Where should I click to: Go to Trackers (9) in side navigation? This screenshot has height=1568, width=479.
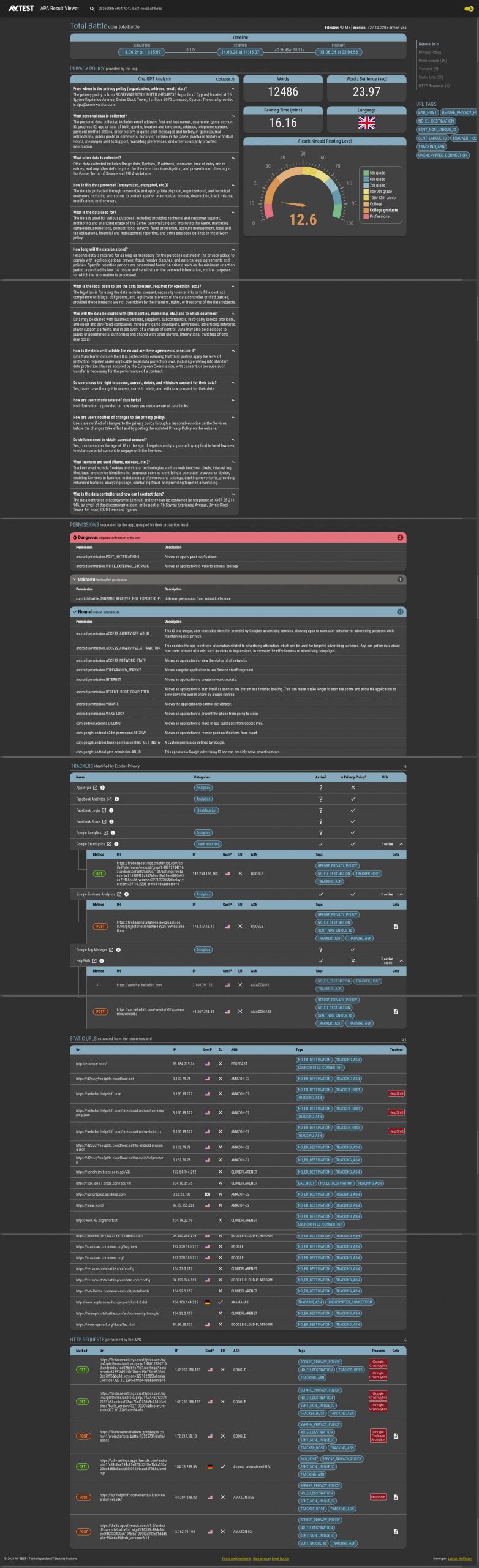click(x=428, y=69)
